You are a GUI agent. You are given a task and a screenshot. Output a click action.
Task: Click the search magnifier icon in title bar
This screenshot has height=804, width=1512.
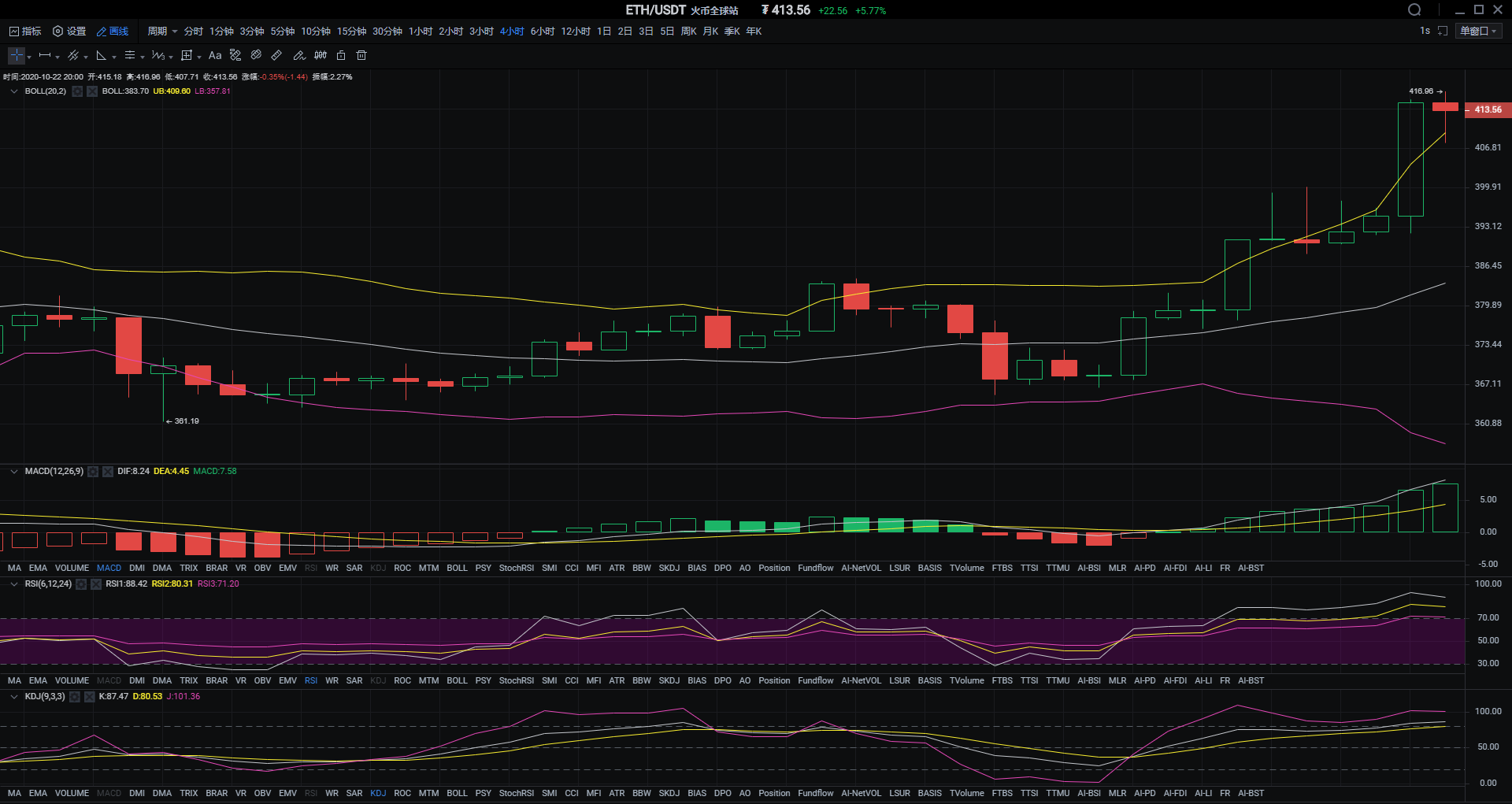tap(1414, 9)
